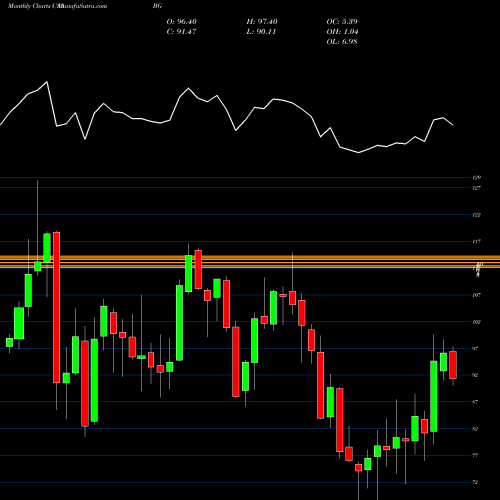Click the 87 price axis label
The width and height of the screenshot is (500, 500).
(475, 402)
